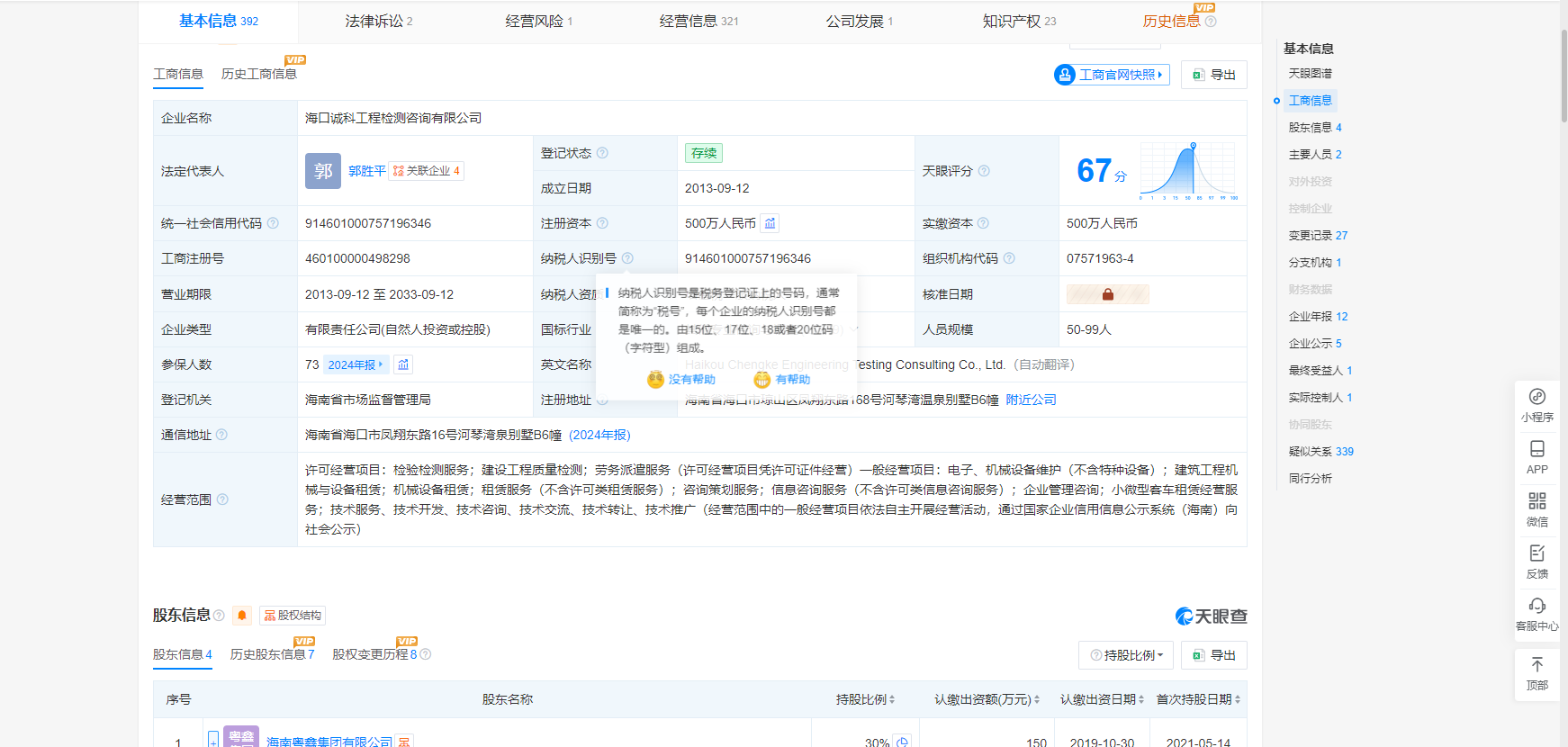The image size is (1568, 747).
Task: Switch to the 知识产权 tab
Action: (1019, 21)
